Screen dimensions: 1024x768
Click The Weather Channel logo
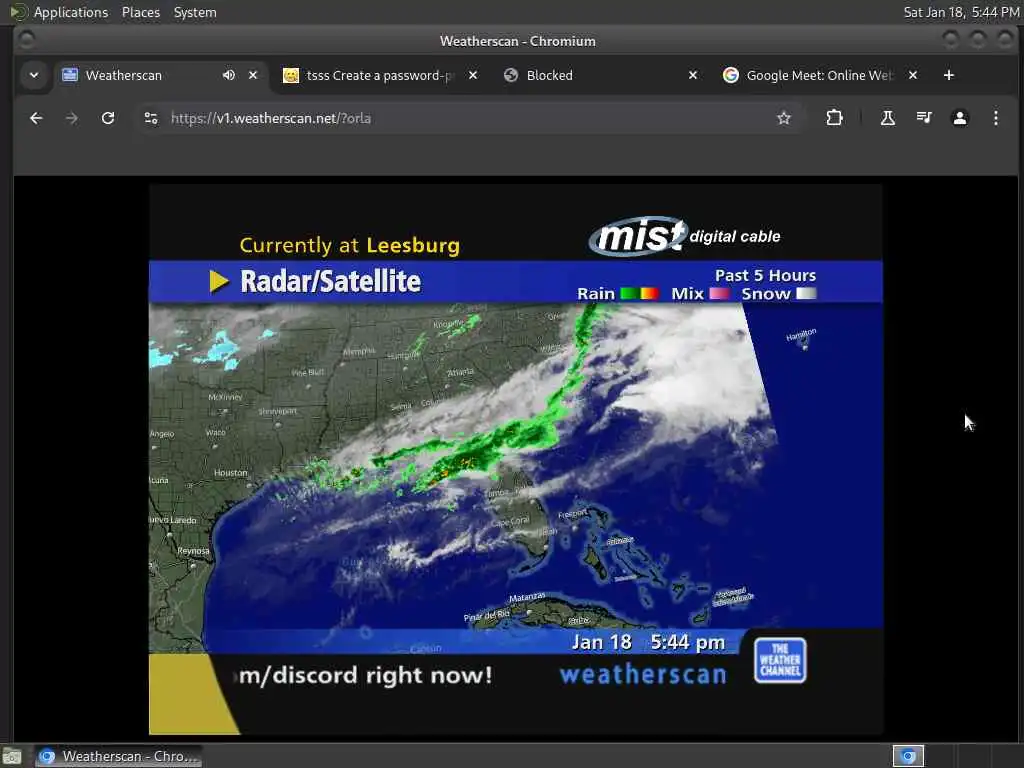coord(780,660)
